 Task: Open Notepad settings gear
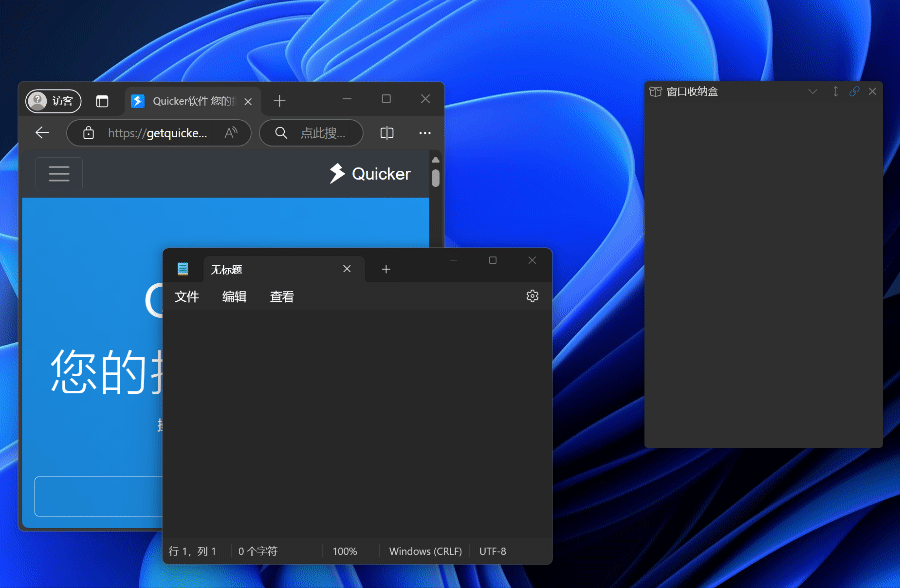tap(532, 296)
